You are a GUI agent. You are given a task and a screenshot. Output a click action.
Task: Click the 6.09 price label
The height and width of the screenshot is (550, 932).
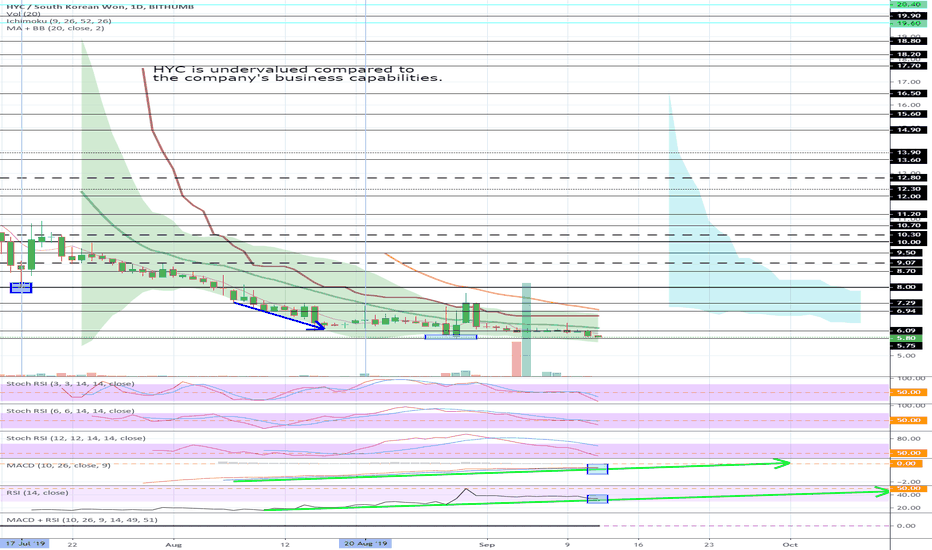click(908, 331)
